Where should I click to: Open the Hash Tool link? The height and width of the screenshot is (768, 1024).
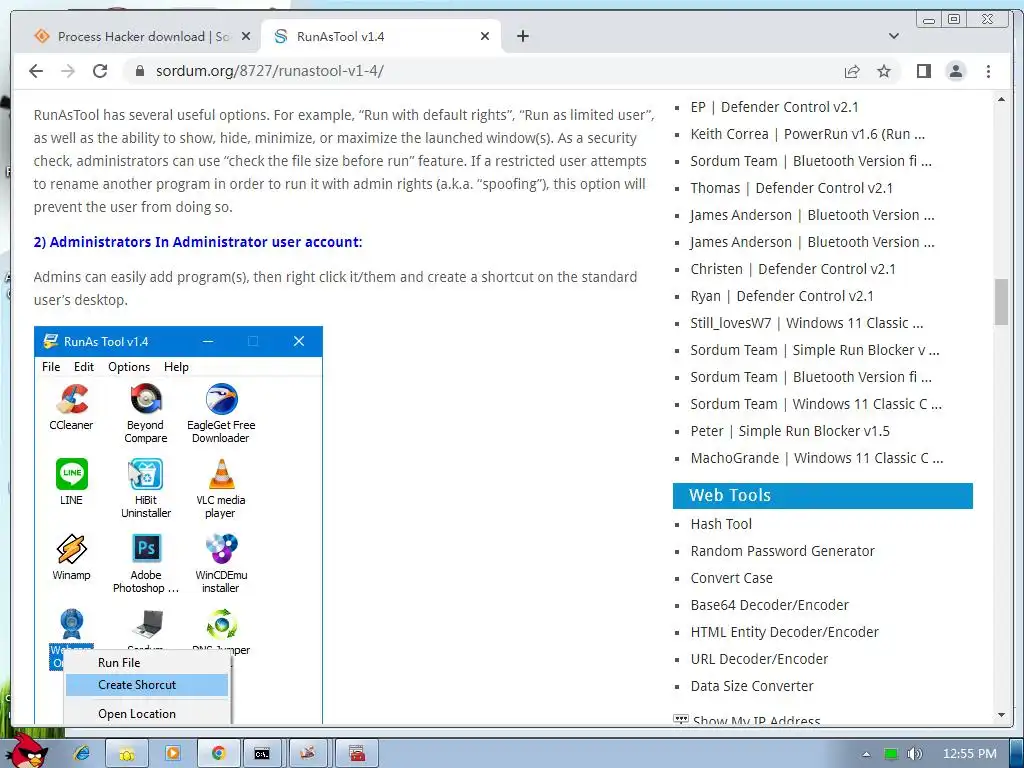tap(721, 524)
